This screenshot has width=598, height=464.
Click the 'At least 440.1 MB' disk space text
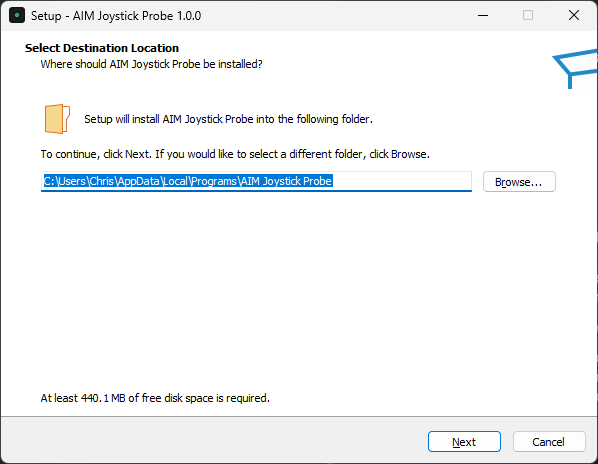tap(155, 398)
